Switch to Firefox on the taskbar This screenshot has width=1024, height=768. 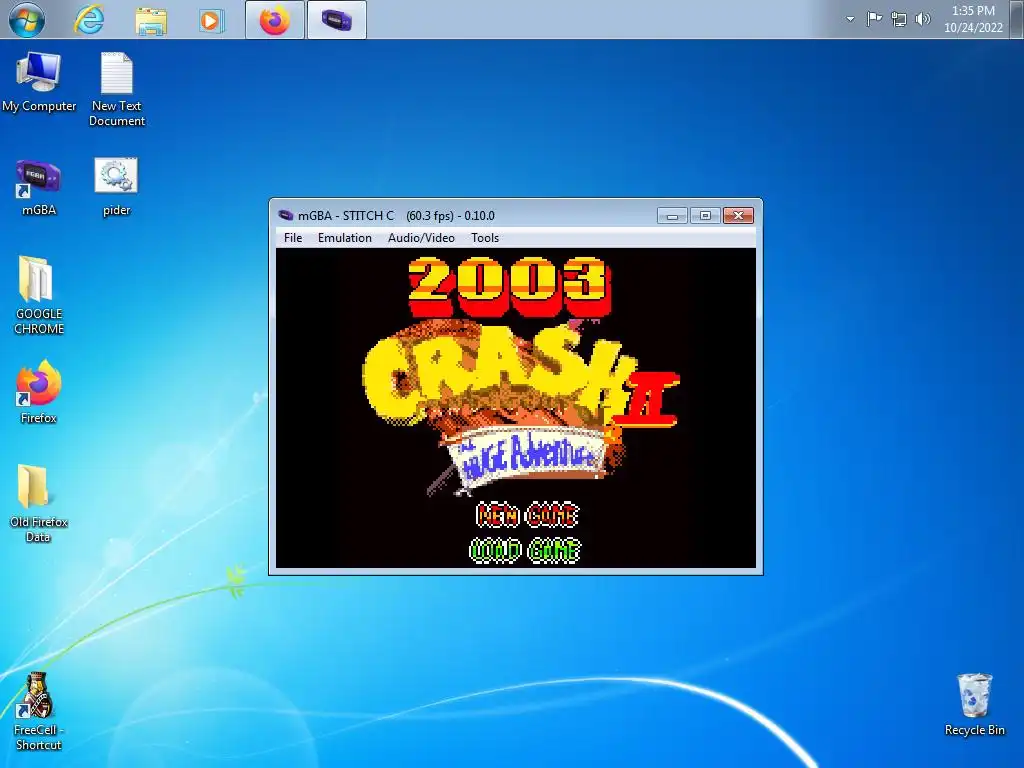pyautogui.click(x=275, y=20)
